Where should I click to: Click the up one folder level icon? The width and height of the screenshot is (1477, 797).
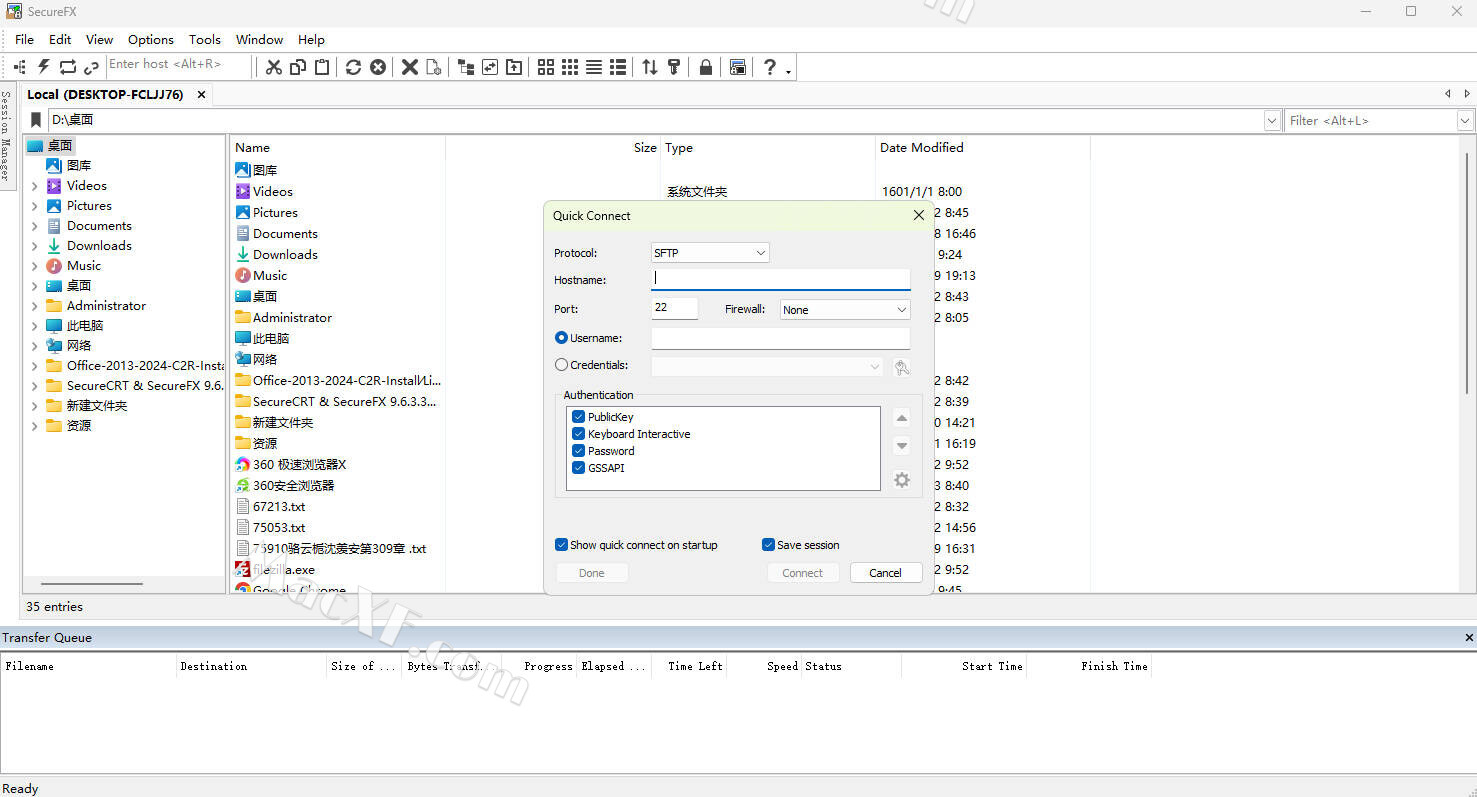click(514, 67)
